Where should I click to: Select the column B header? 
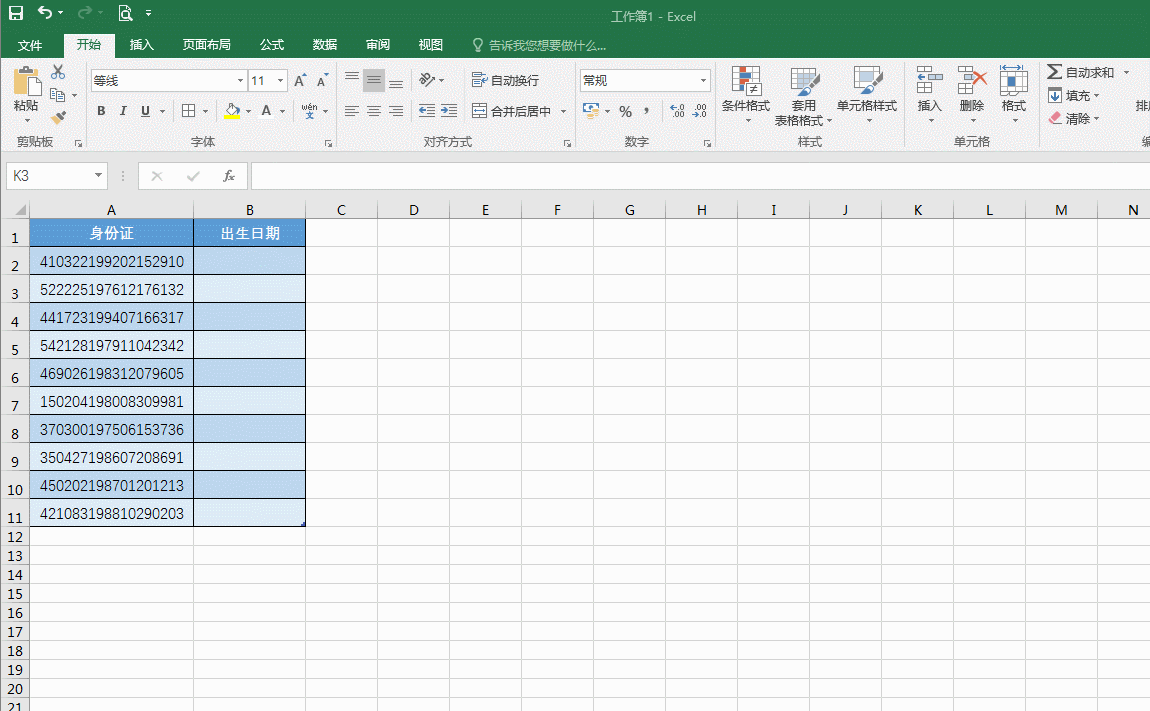tap(249, 210)
